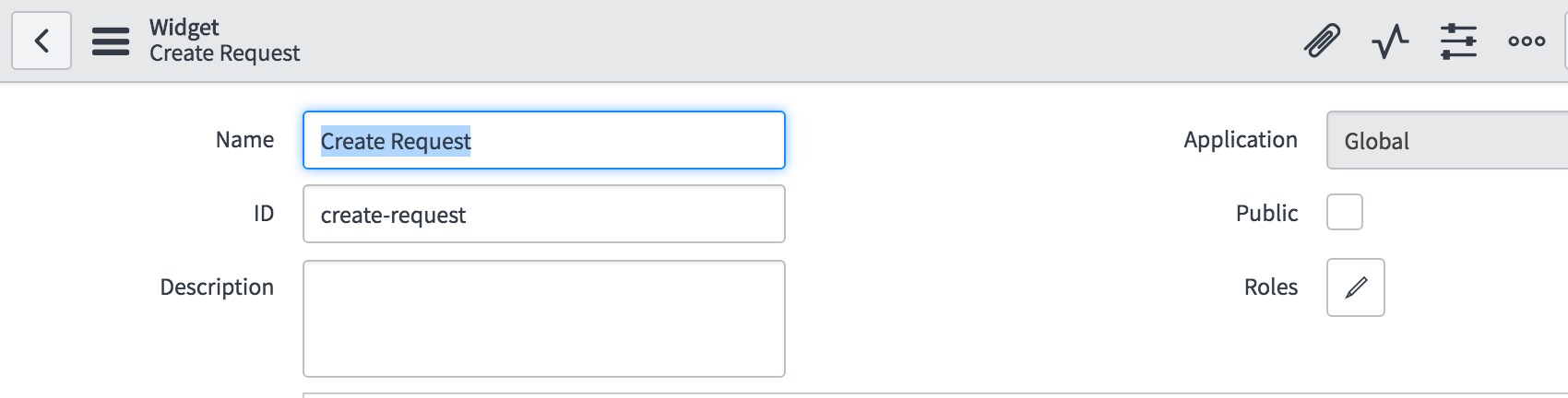The width and height of the screenshot is (1568, 398).
Task: Show more options via the ellipsis icon
Action: (x=1526, y=41)
